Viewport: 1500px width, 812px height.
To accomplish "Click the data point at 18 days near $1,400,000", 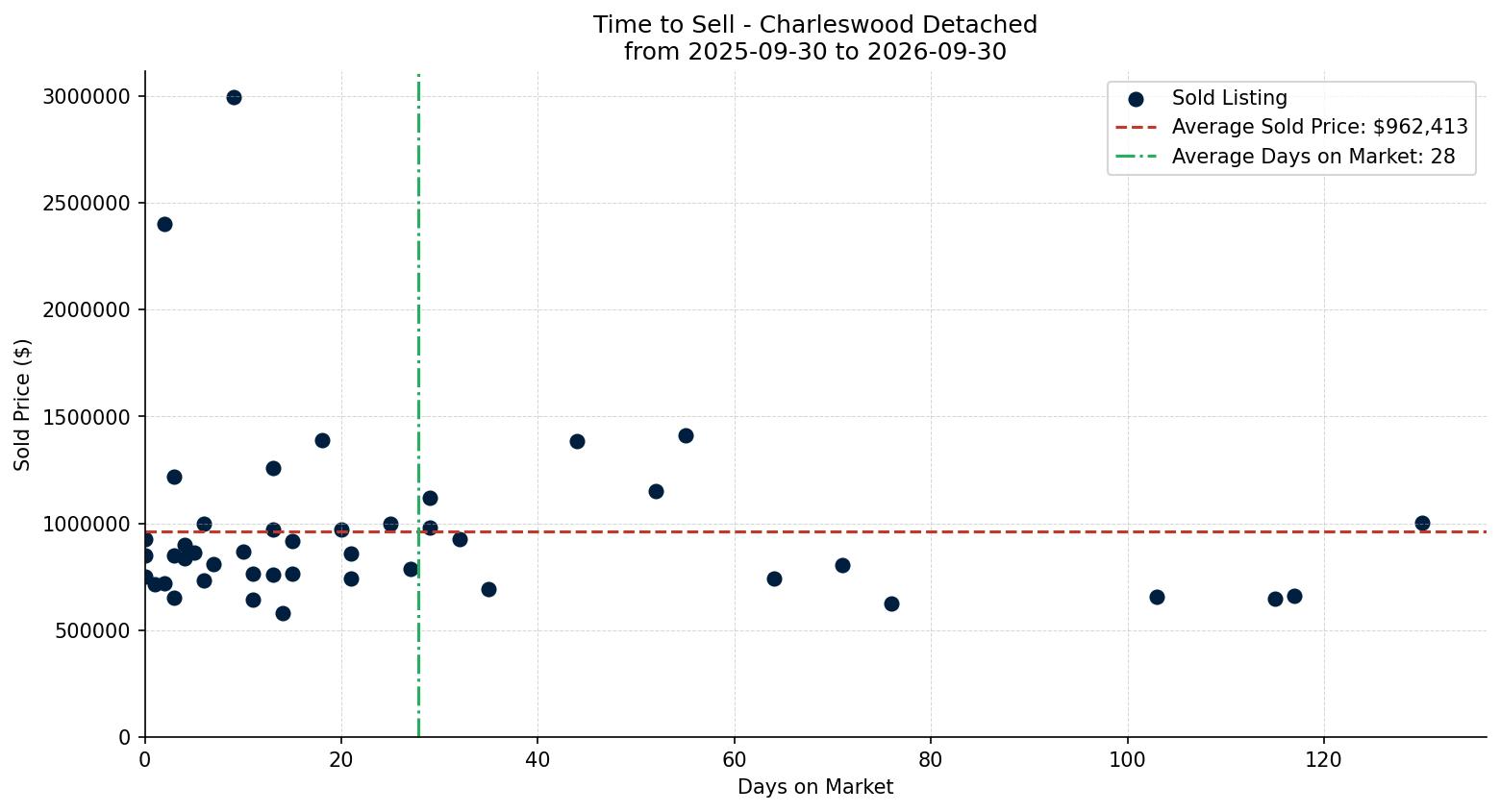I will point(322,440).
